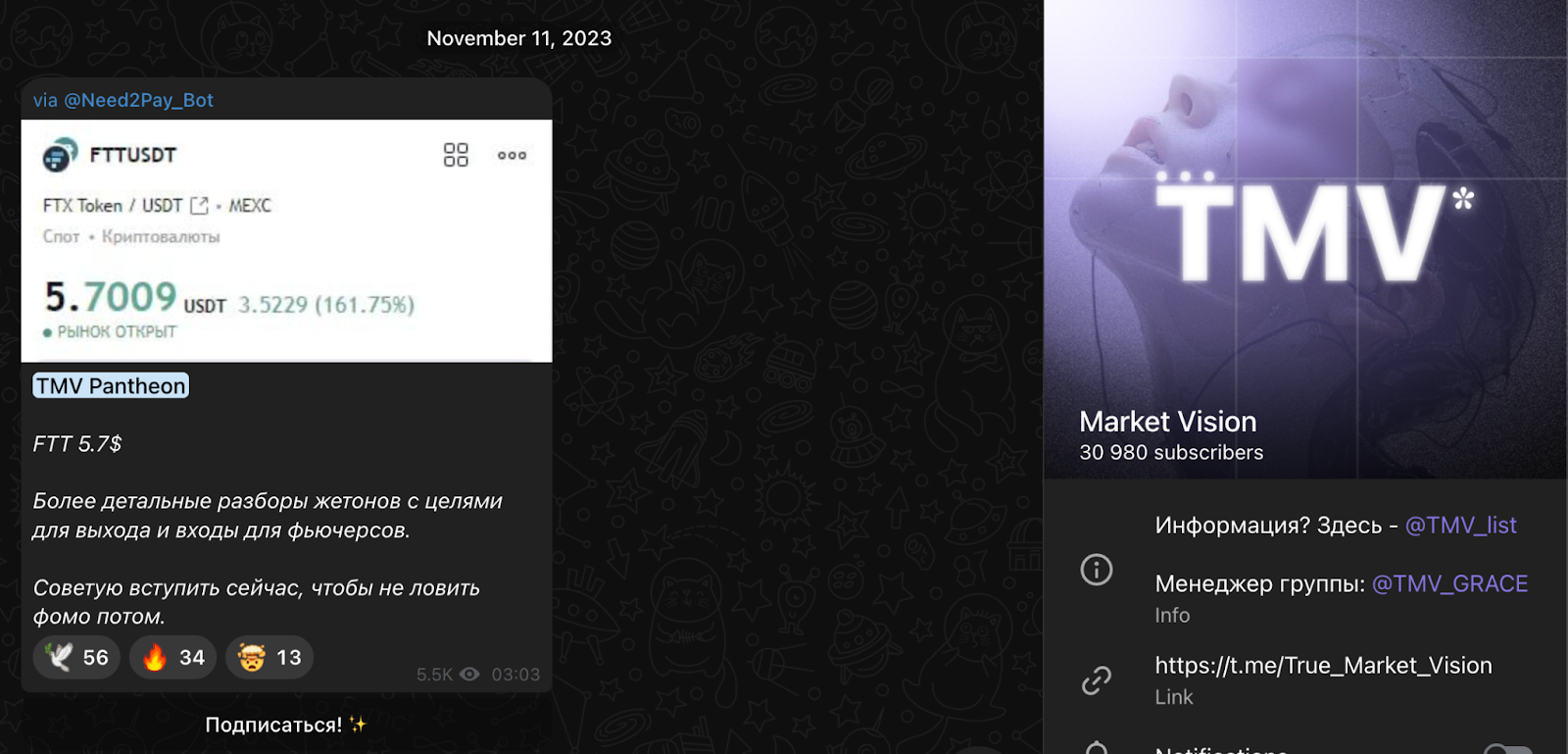Open the three-dots menu in FTTUSDT card
Image resolution: width=1568 pixels, height=754 pixels.
[x=512, y=155]
